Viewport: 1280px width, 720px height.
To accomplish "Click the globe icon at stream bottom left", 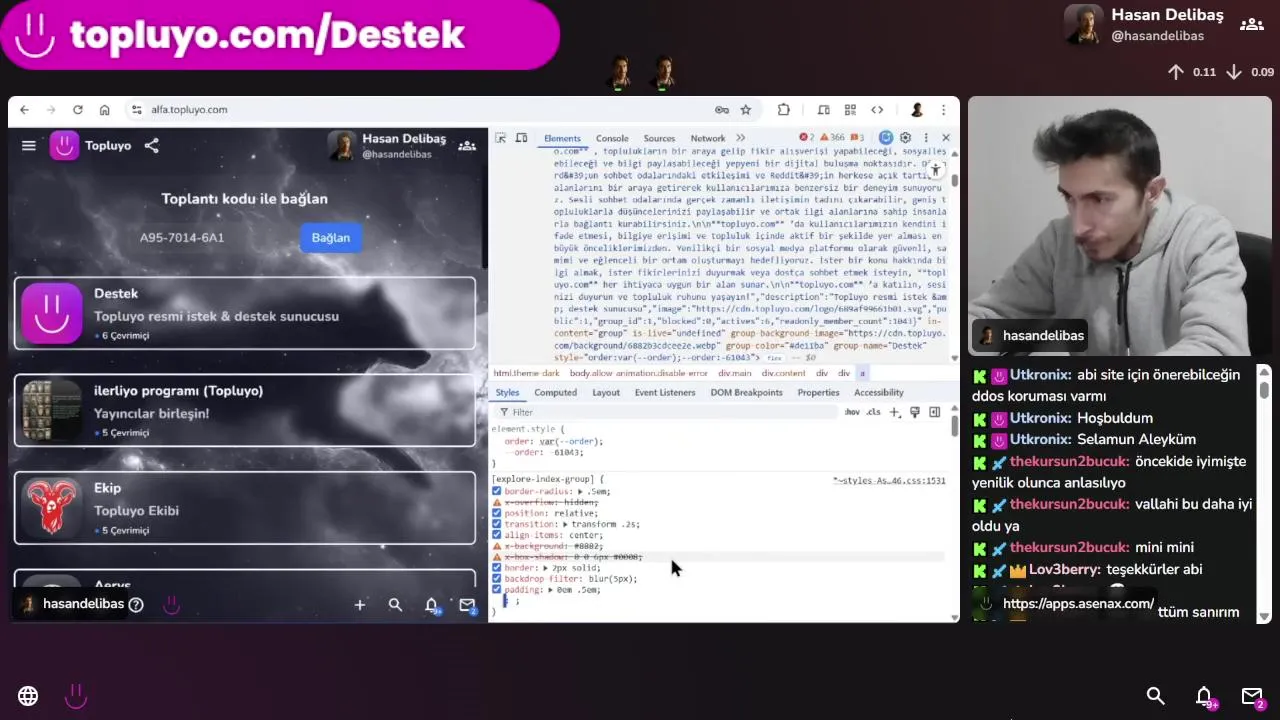I will (28, 696).
